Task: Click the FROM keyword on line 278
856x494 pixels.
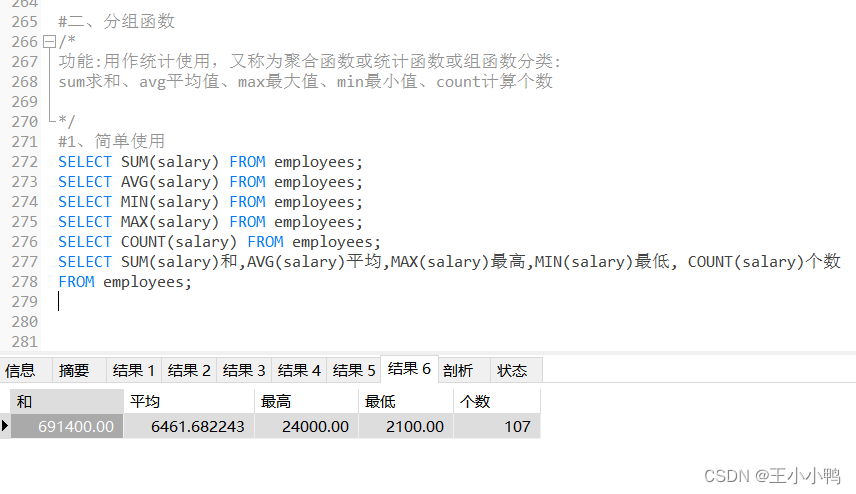Action: pos(76,282)
